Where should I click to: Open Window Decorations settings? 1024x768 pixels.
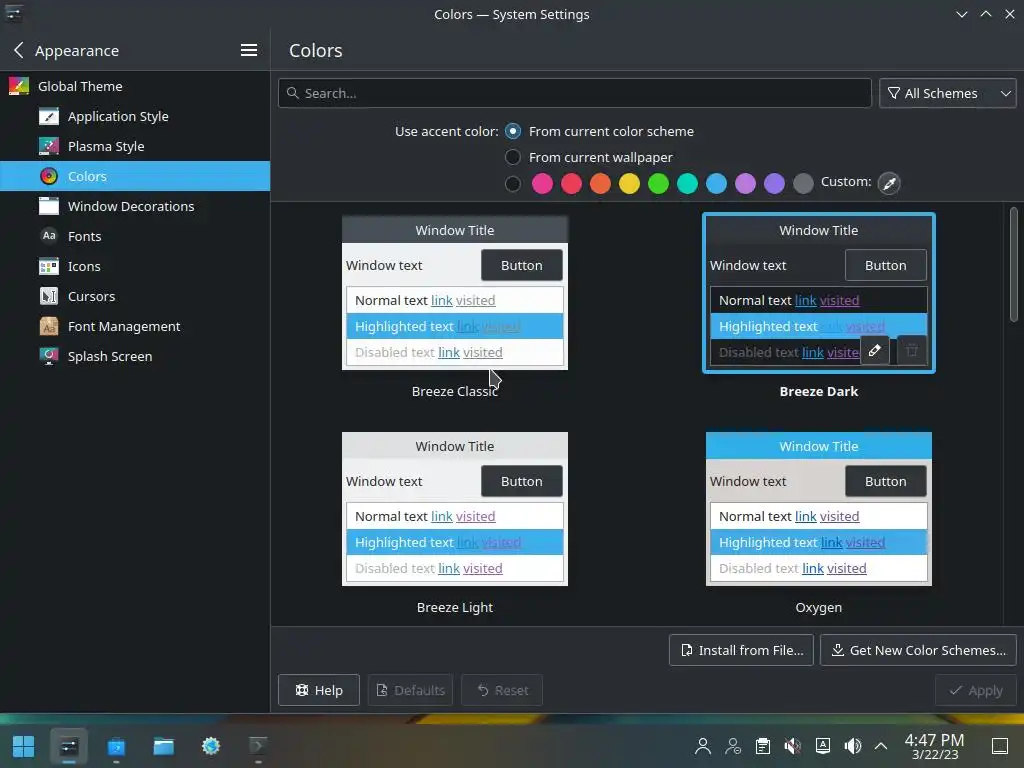point(135,206)
